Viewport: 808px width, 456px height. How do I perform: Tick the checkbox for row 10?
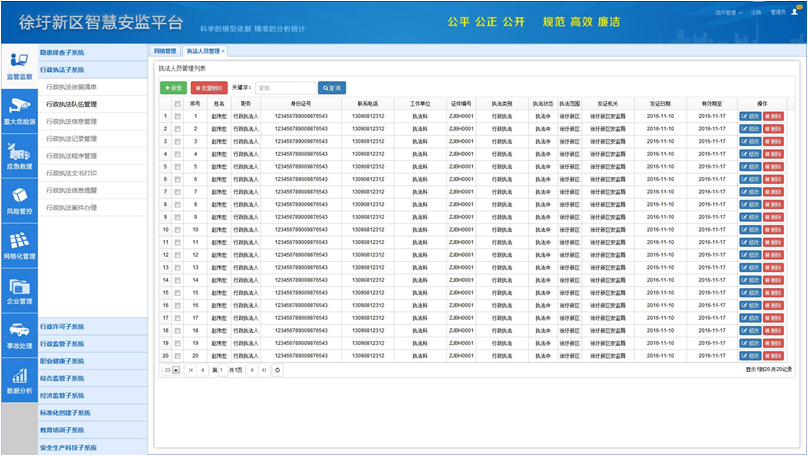tap(178, 230)
